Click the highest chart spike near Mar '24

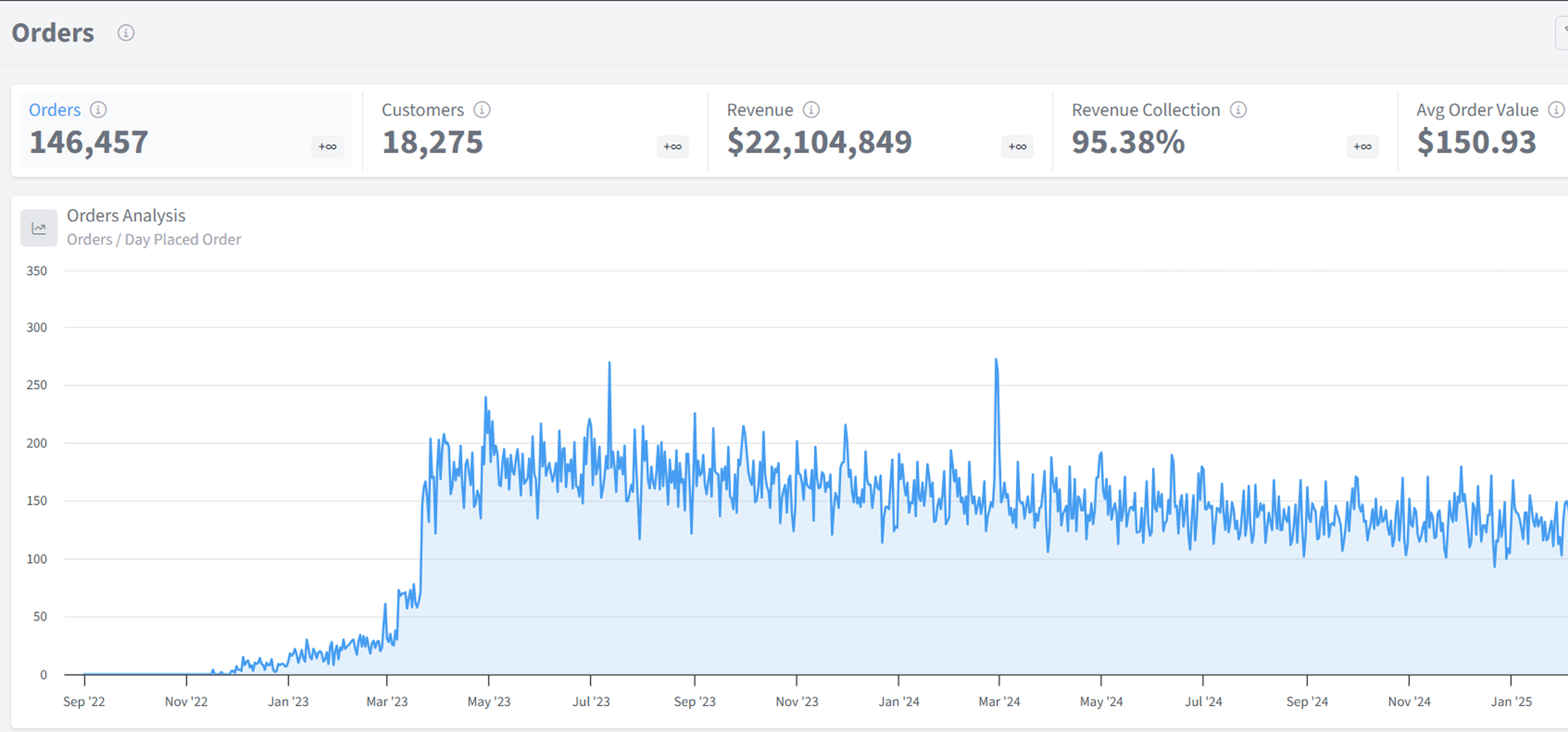pos(996,360)
